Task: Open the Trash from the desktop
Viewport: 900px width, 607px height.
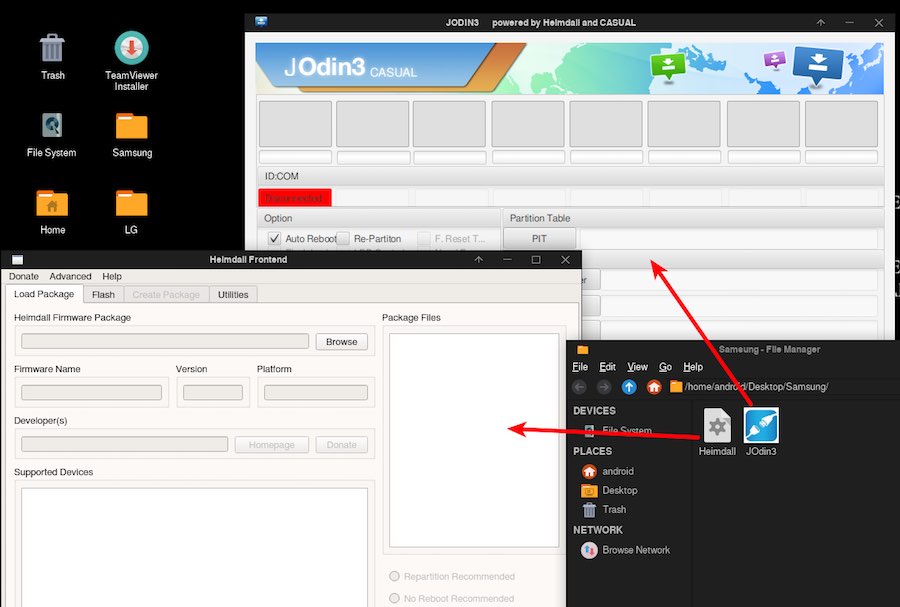Action: click(52, 47)
